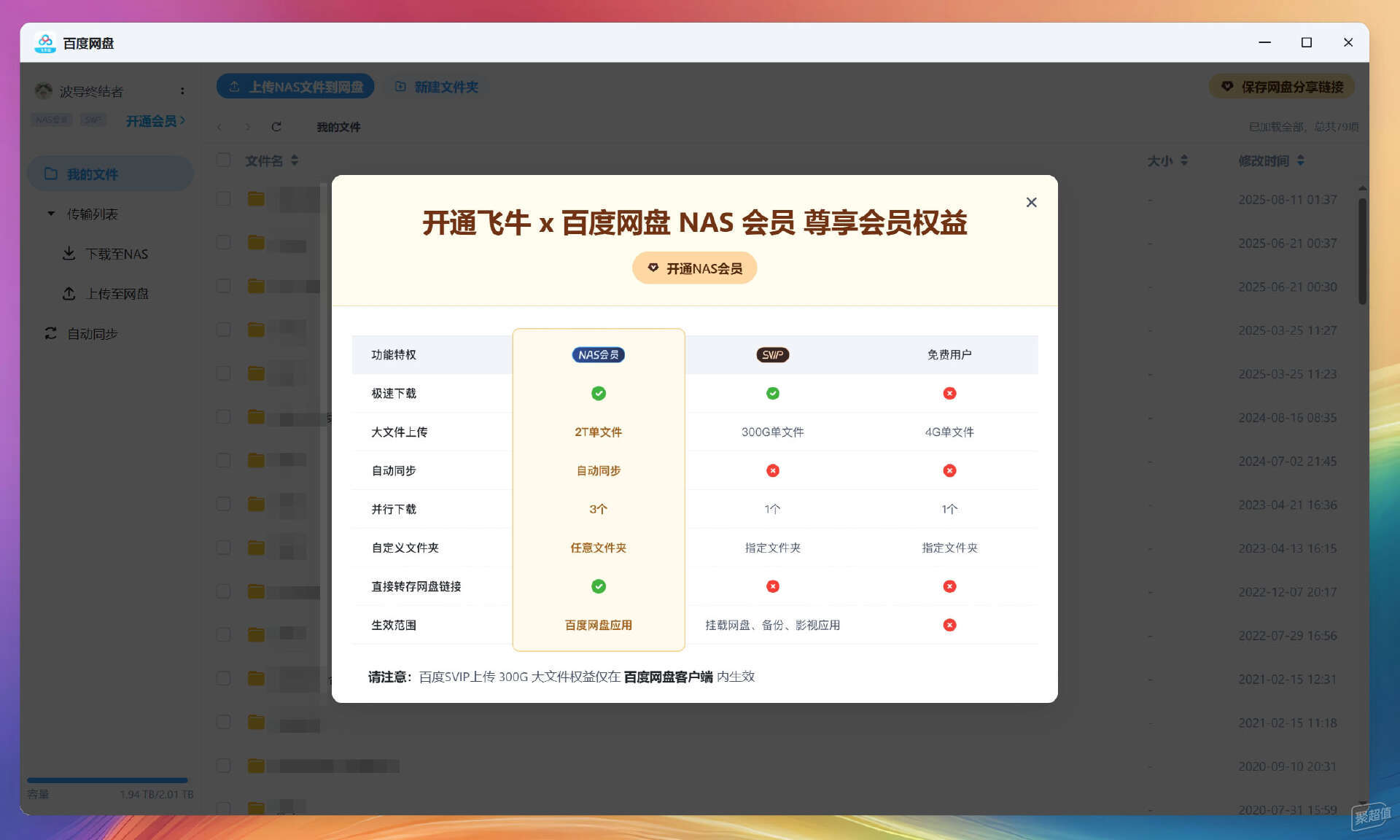The height and width of the screenshot is (840, 1400).
Task: Open the user options three-dot menu
Action: click(x=182, y=91)
